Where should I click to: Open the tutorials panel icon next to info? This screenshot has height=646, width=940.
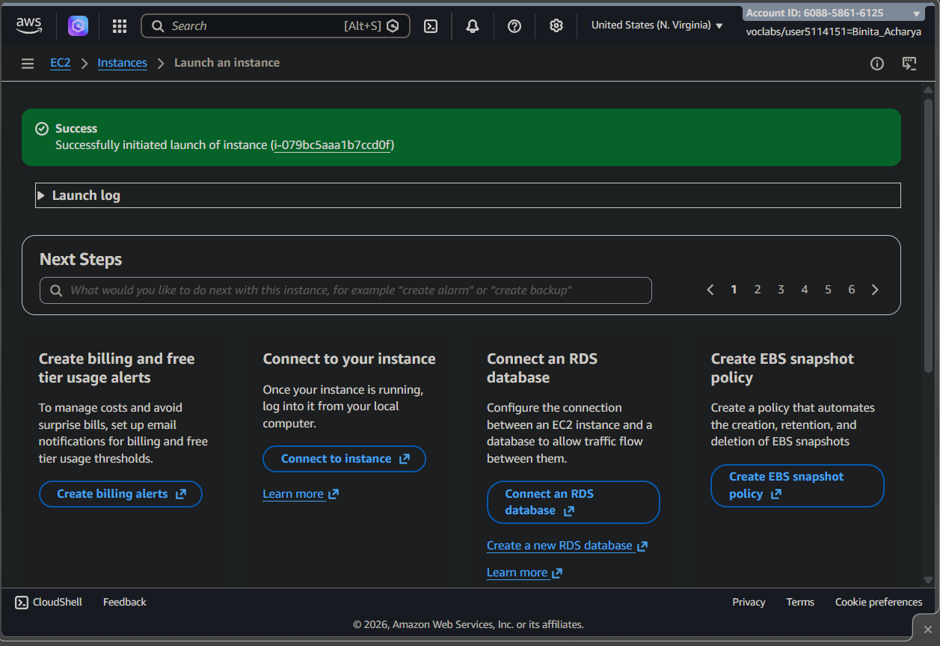click(909, 64)
